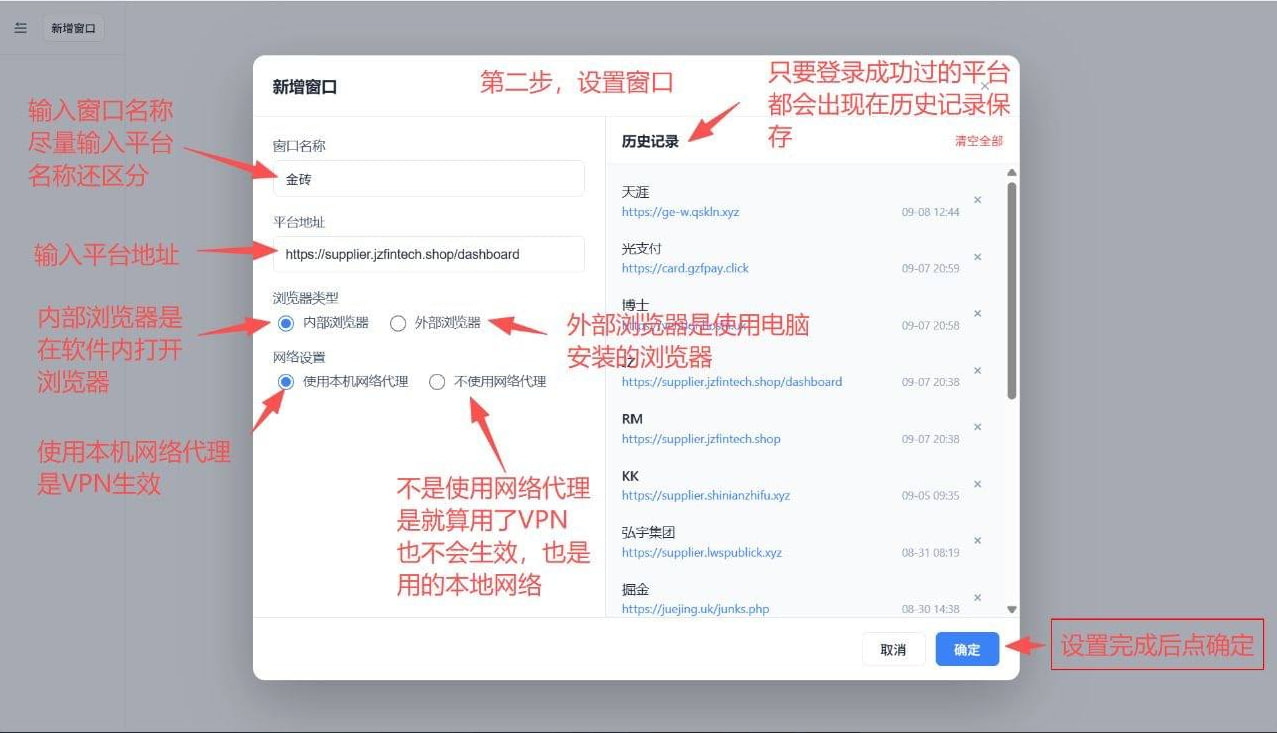1277x733 pixels.
Task: Click the https://ge-w.qskln.xyz history URL
Action: (x=681, y=212)
